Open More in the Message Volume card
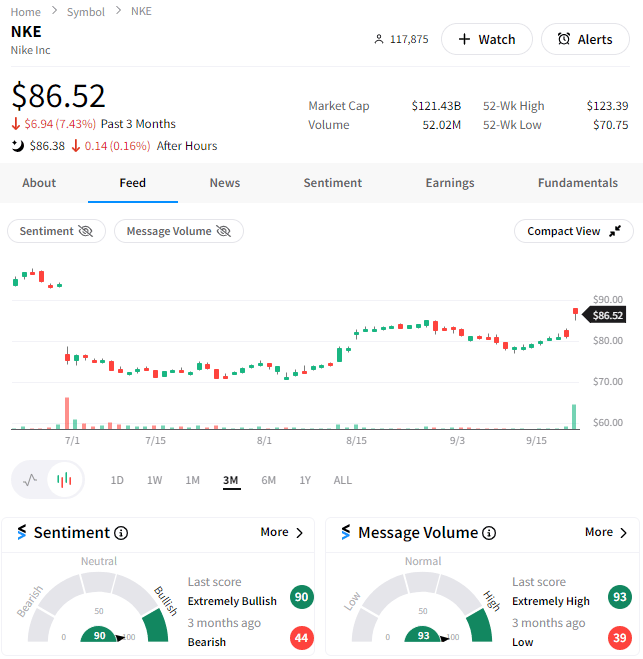 pos(606,532)
